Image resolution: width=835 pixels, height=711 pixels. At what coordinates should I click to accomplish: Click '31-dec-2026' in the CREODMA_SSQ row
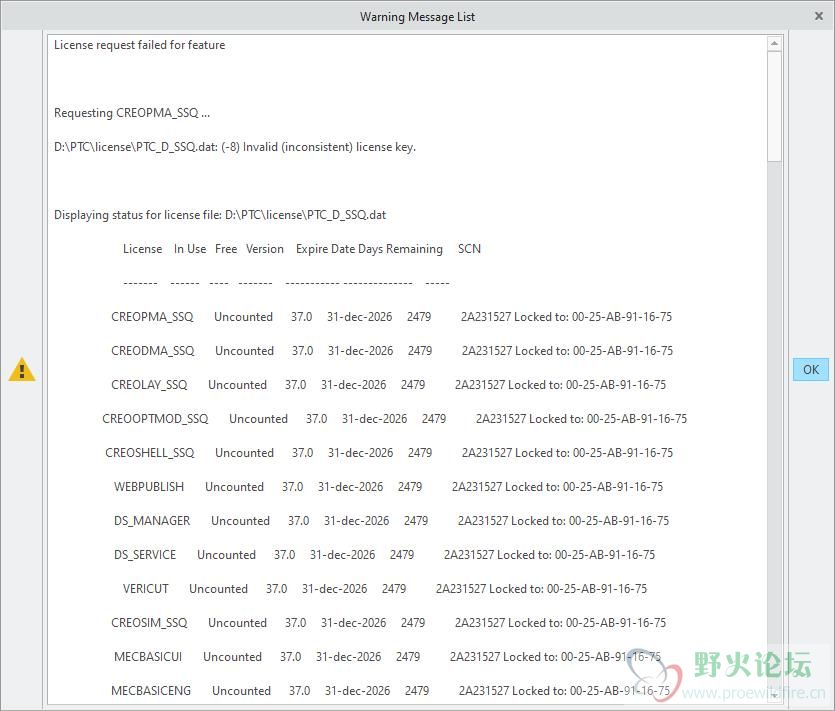(x=361, y=351)
